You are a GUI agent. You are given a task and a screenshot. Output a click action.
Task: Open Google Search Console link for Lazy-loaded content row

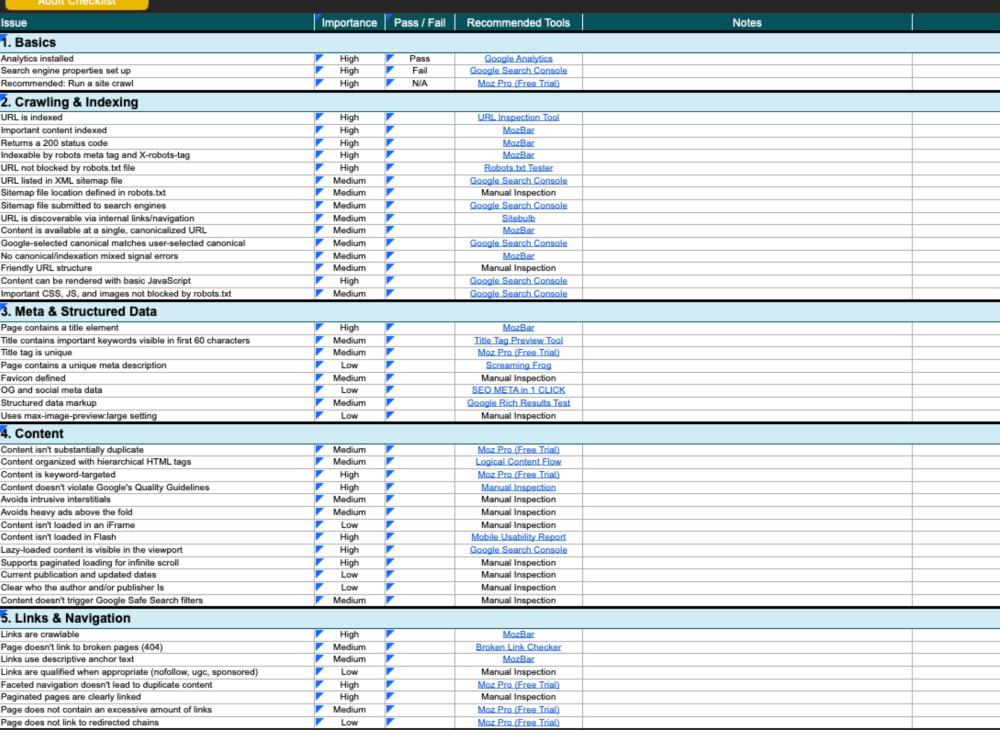518,550
